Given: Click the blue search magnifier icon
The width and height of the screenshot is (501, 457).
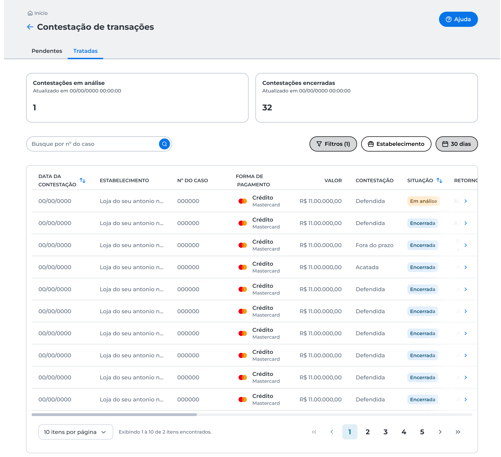Looking at the screenshot, I should (164, 144).
